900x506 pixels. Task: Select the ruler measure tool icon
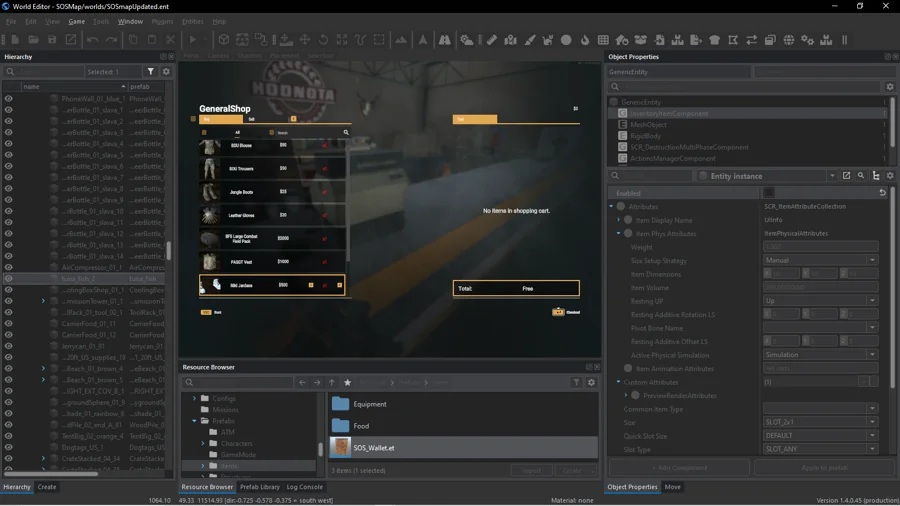(492, 40)
